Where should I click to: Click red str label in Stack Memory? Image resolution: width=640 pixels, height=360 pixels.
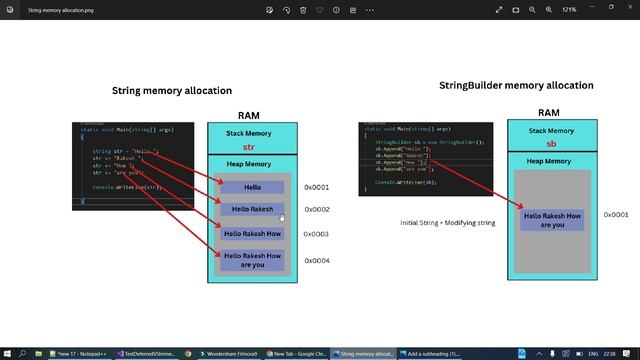pos(249,147)
